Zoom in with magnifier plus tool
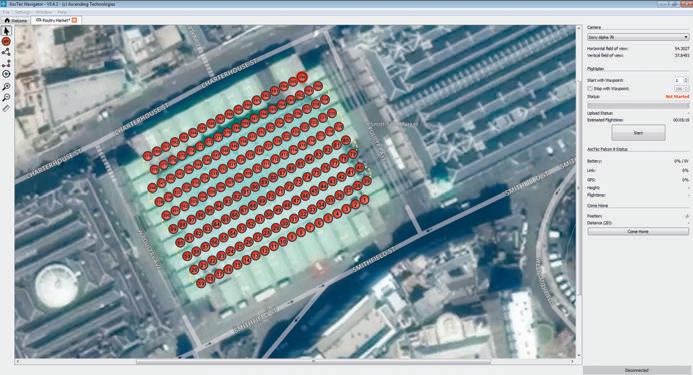Image resolution: width=693 pixels, height=375 pixels. click(x=6, y=86)
